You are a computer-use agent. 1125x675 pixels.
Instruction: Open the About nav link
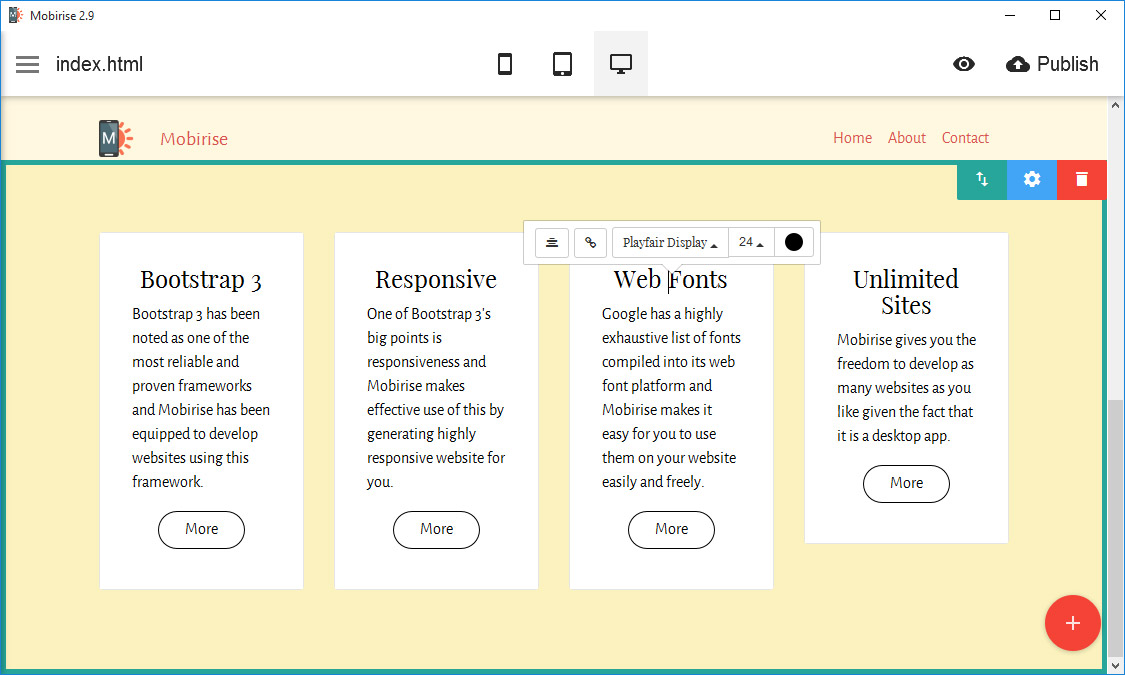tap(907, 138)
